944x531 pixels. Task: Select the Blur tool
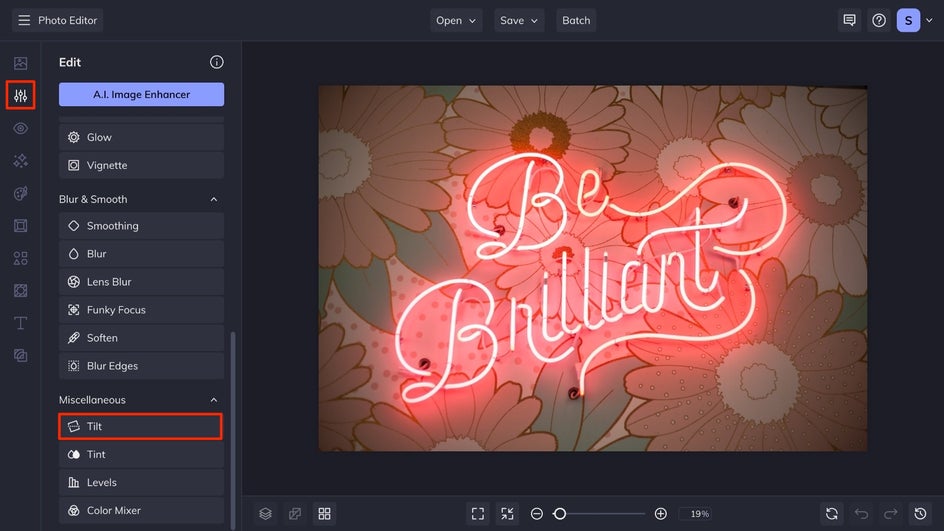141,253
